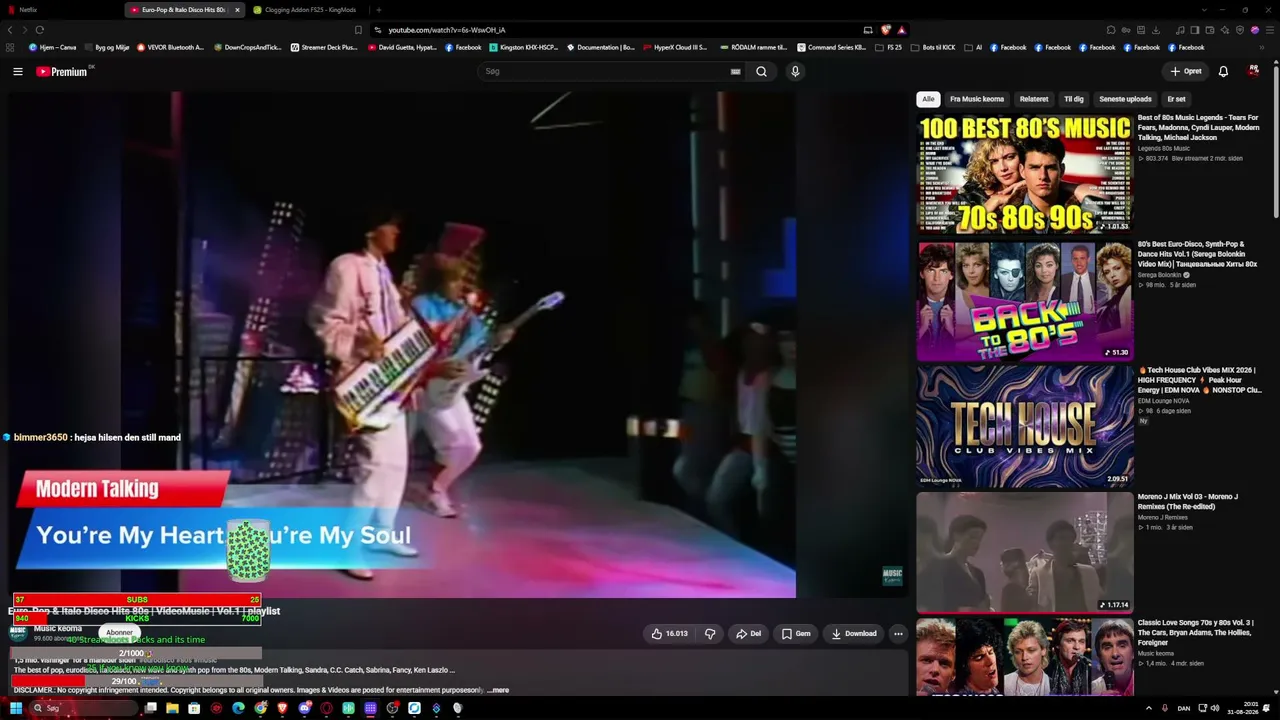Select the 'Alle' filter chip

928,99
